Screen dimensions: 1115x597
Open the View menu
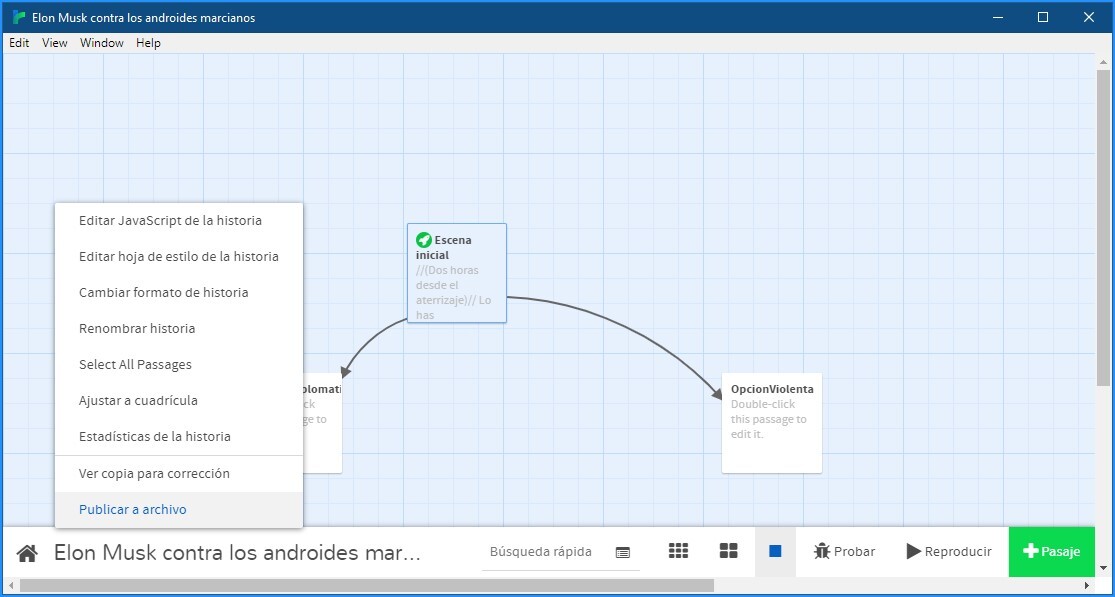54,43
